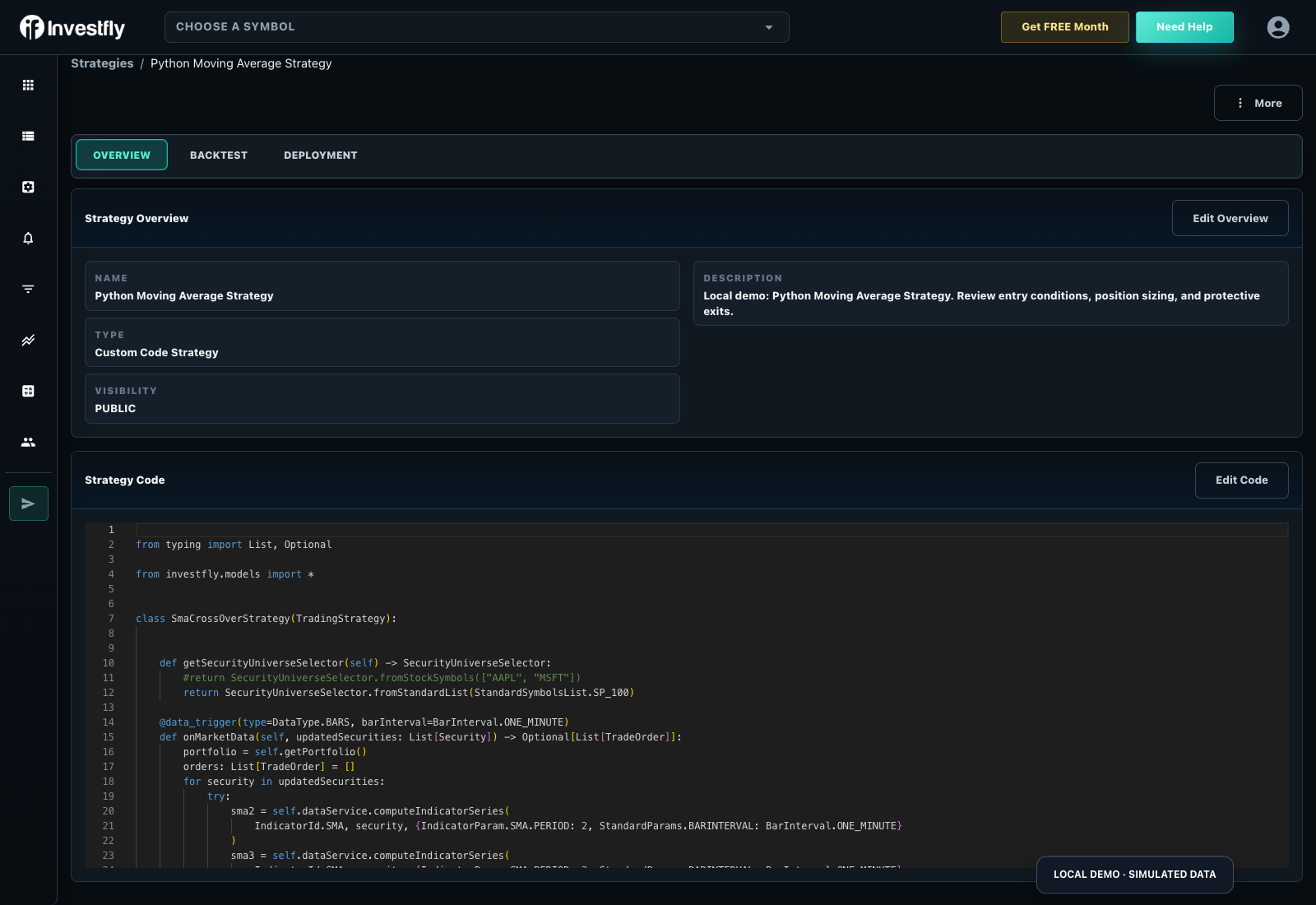Switch to the Overview tab

(122, 155)
